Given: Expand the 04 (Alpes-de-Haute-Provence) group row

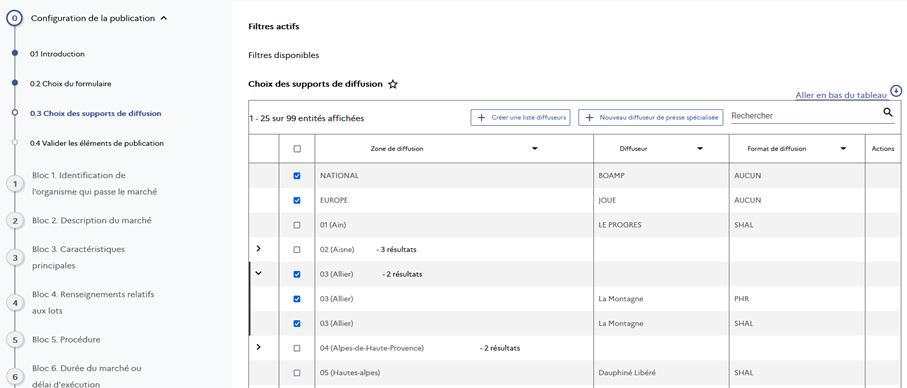Looking at the screenshot, I should tap(259, 347).
